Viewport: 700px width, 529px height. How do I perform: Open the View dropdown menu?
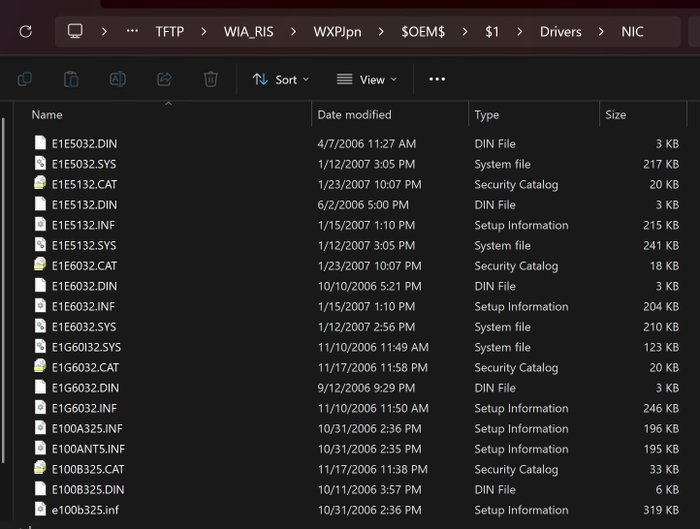[x=366, y=79]
